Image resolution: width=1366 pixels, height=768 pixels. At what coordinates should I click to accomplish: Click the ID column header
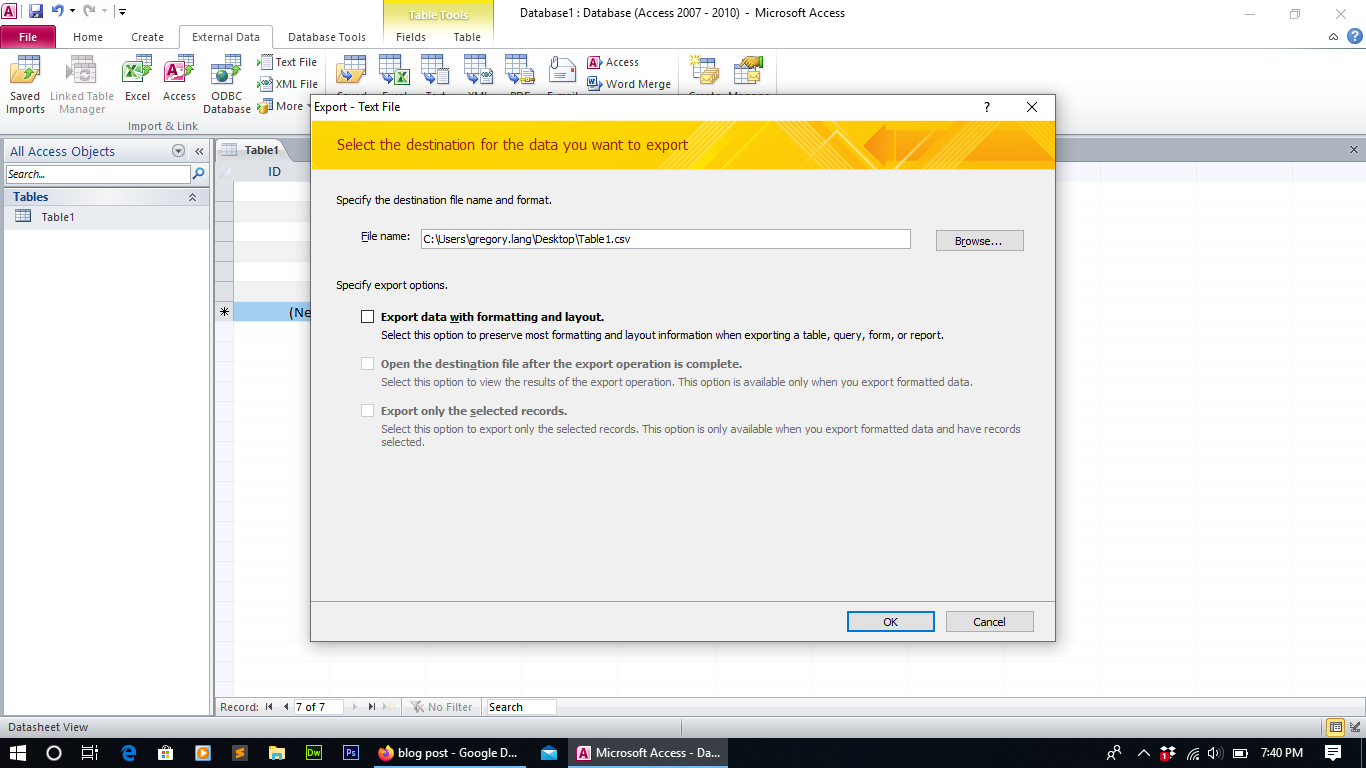pos(274,172)
